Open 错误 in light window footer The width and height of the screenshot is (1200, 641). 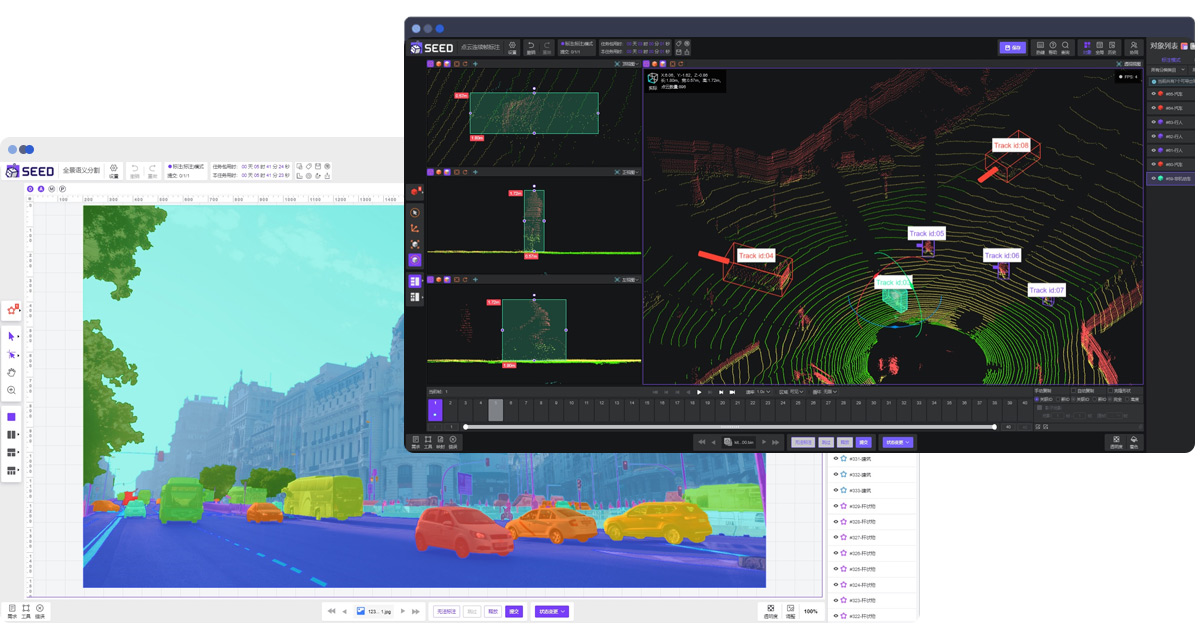point(40,610)
